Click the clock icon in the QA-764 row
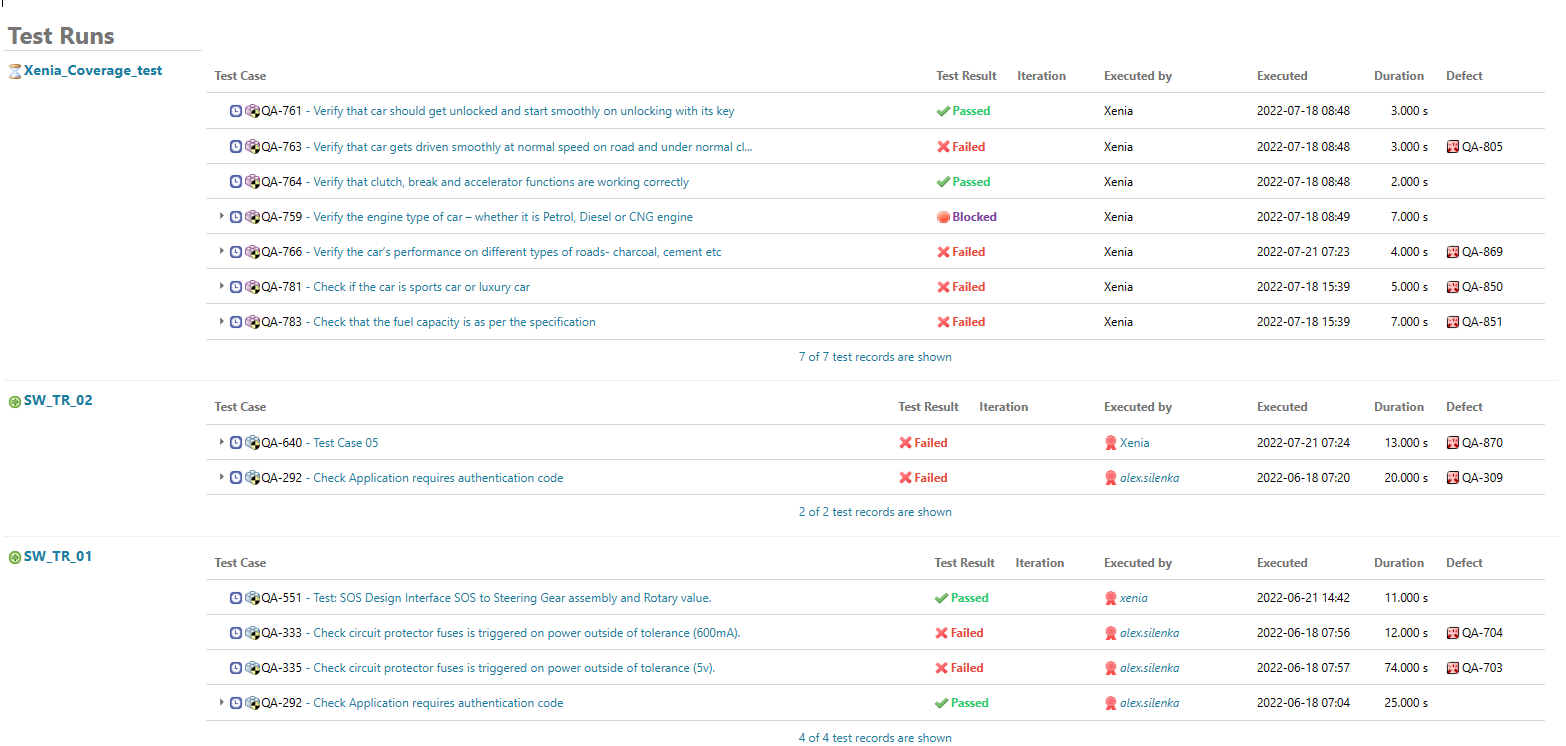 [x=236, y=182]
